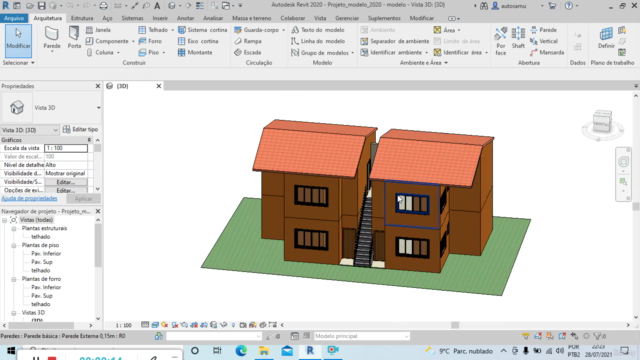640x360 pixels.
Task: Pick the Escada stair tool
Action: [247, 52]
